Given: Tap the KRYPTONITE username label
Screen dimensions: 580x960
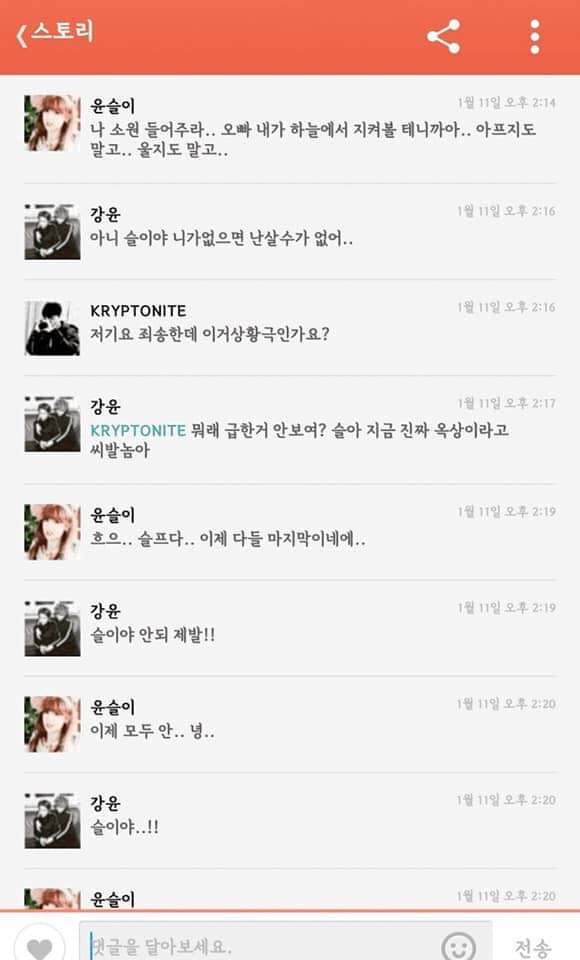Looking at the screenshot, I should click(138, 311).
